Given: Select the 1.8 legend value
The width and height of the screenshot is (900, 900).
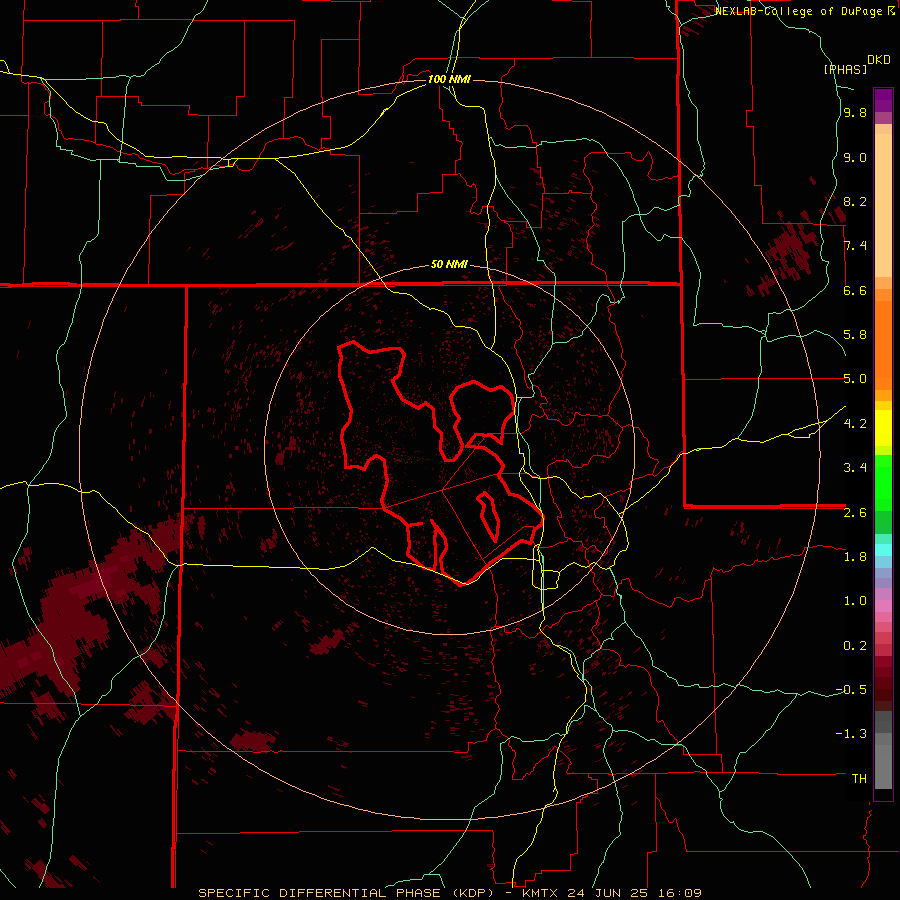Looking at the screenshot, I should click(855, 557).
